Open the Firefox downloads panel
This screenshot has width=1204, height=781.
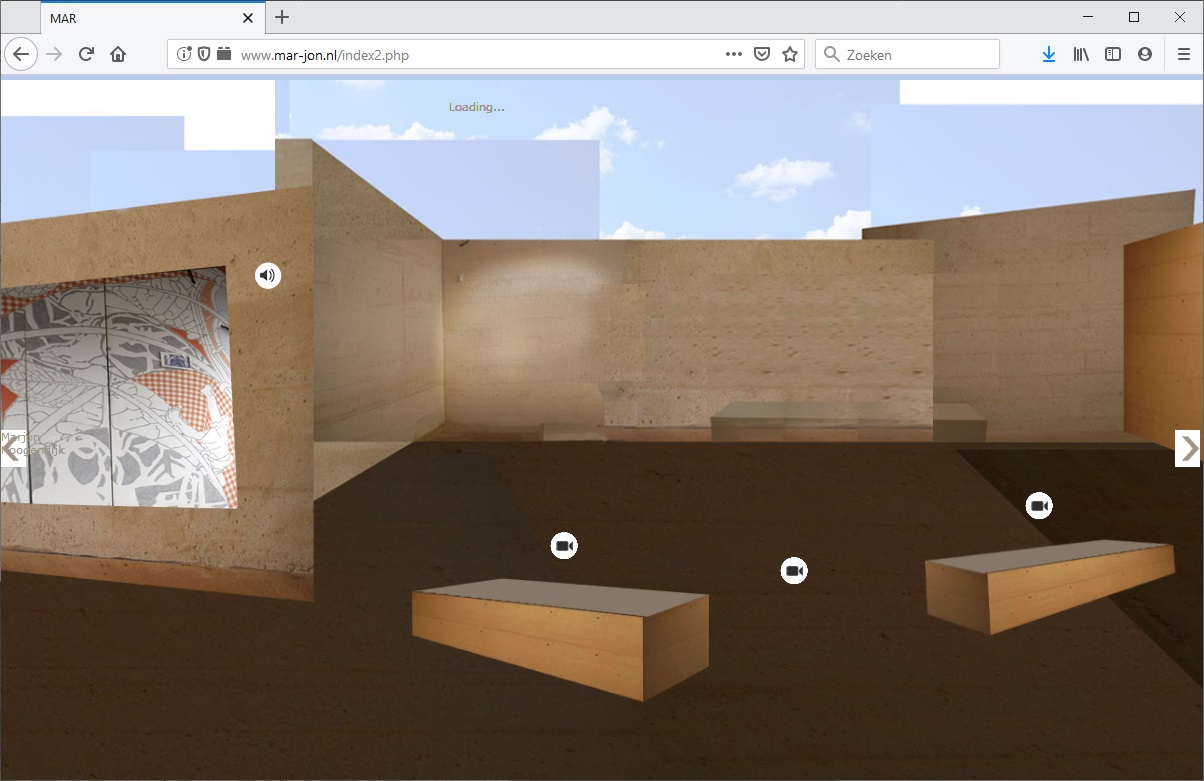1048,55
